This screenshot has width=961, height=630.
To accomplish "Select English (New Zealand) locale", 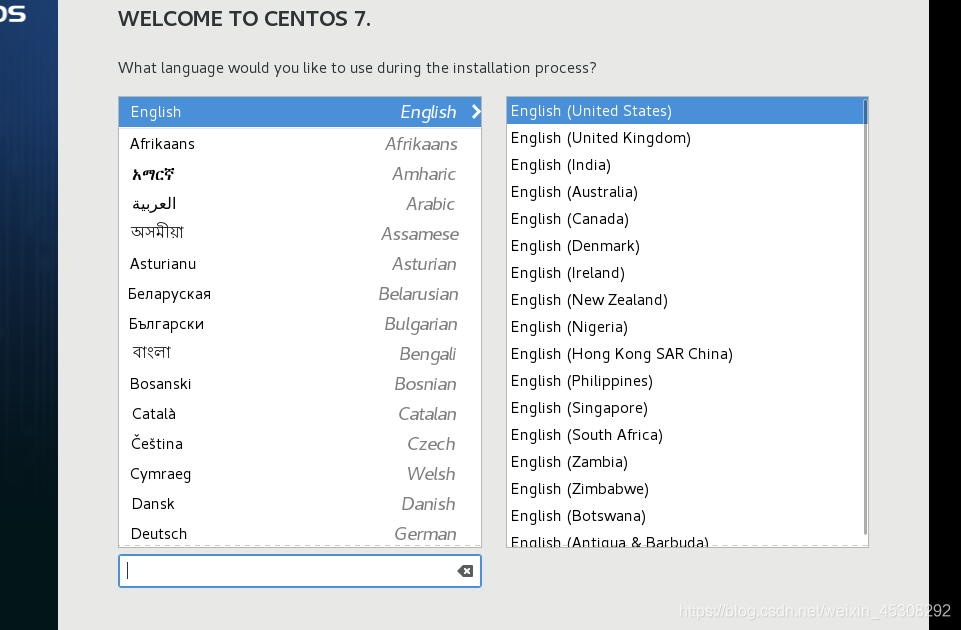I will (685, 300).
